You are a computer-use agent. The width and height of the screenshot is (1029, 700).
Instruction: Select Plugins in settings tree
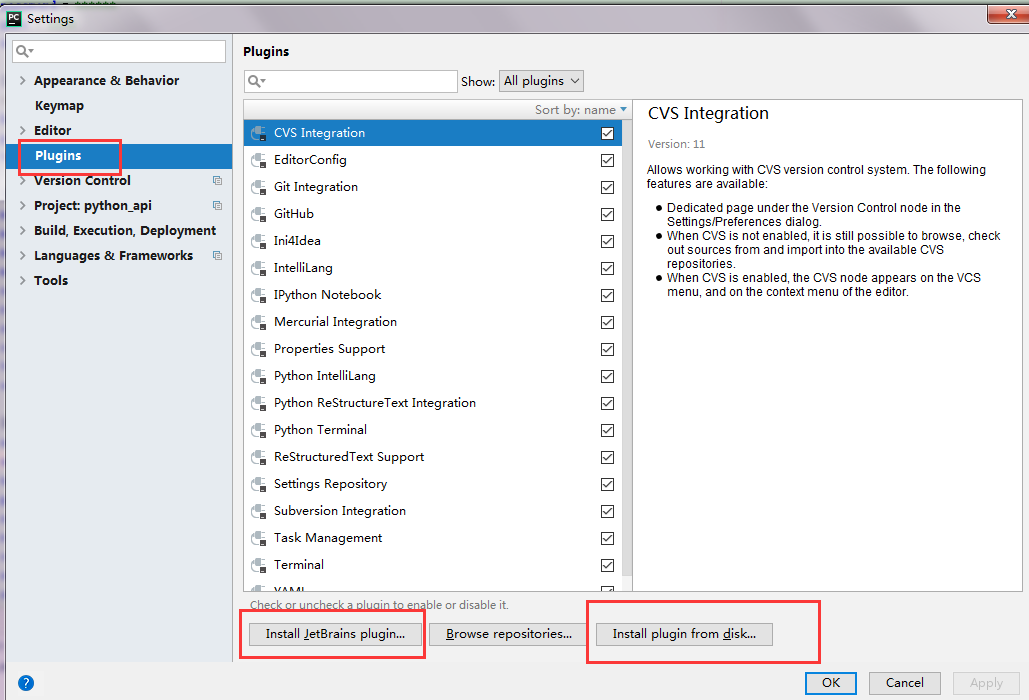coord(119,155)
